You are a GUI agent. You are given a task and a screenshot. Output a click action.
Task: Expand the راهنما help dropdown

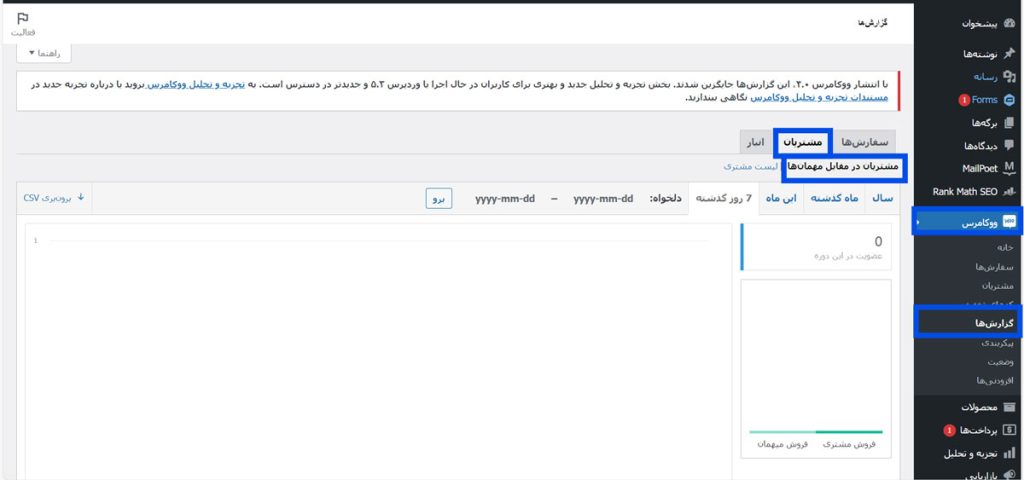tap(44, 53)
